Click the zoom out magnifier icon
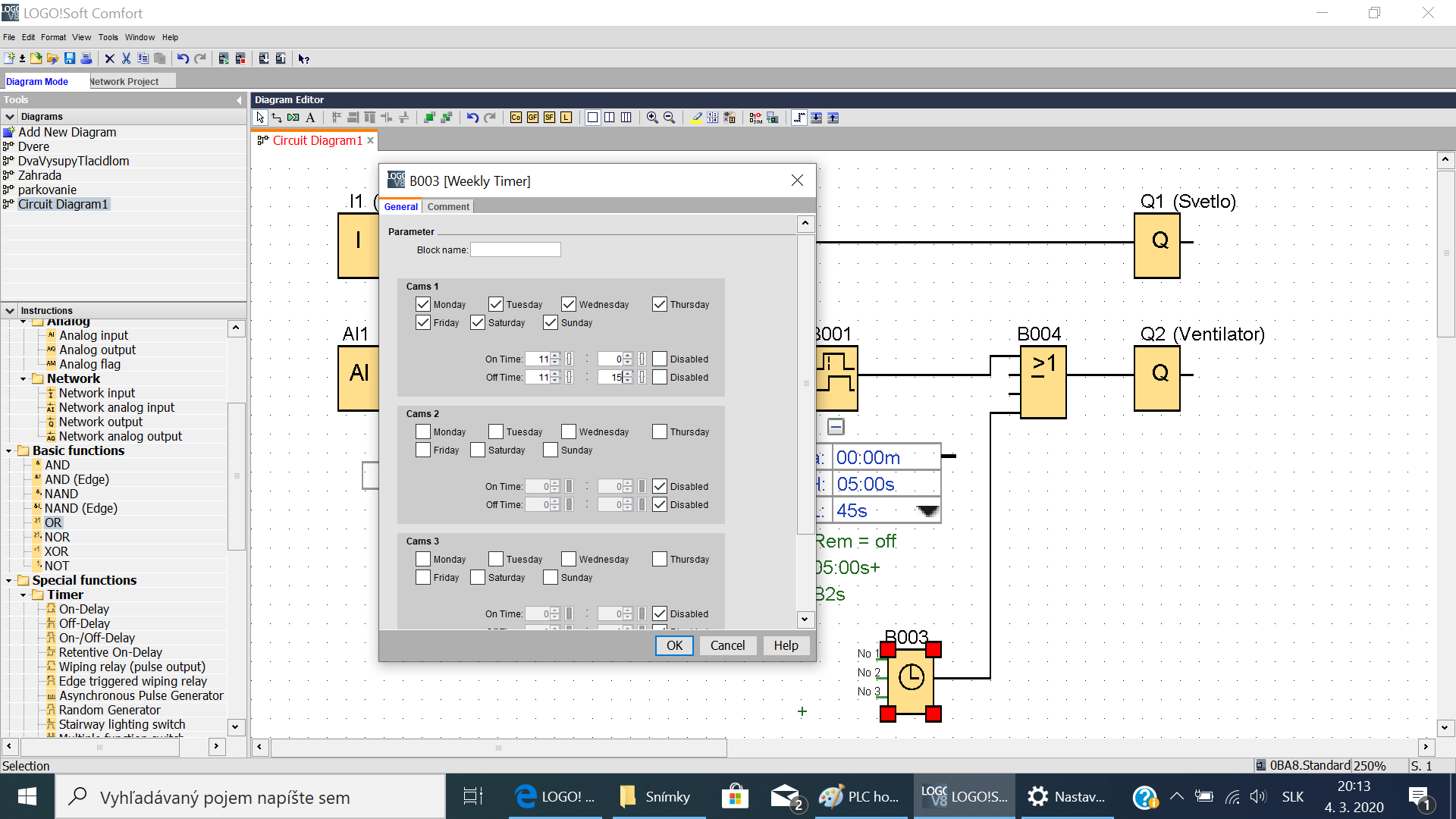Image resolution: width=1456 pixels, height=819 pixels. click(x=669, y=118)
